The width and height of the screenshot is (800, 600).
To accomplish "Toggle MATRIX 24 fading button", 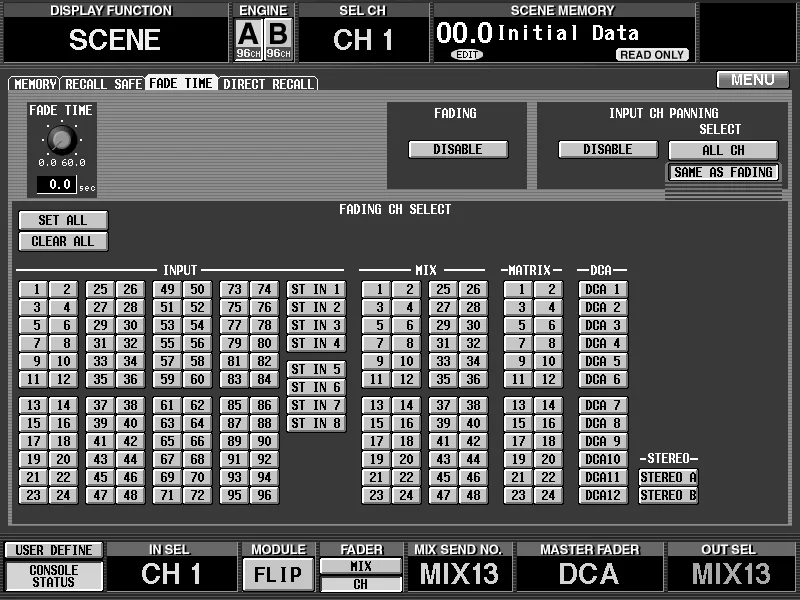I will 548,495.
